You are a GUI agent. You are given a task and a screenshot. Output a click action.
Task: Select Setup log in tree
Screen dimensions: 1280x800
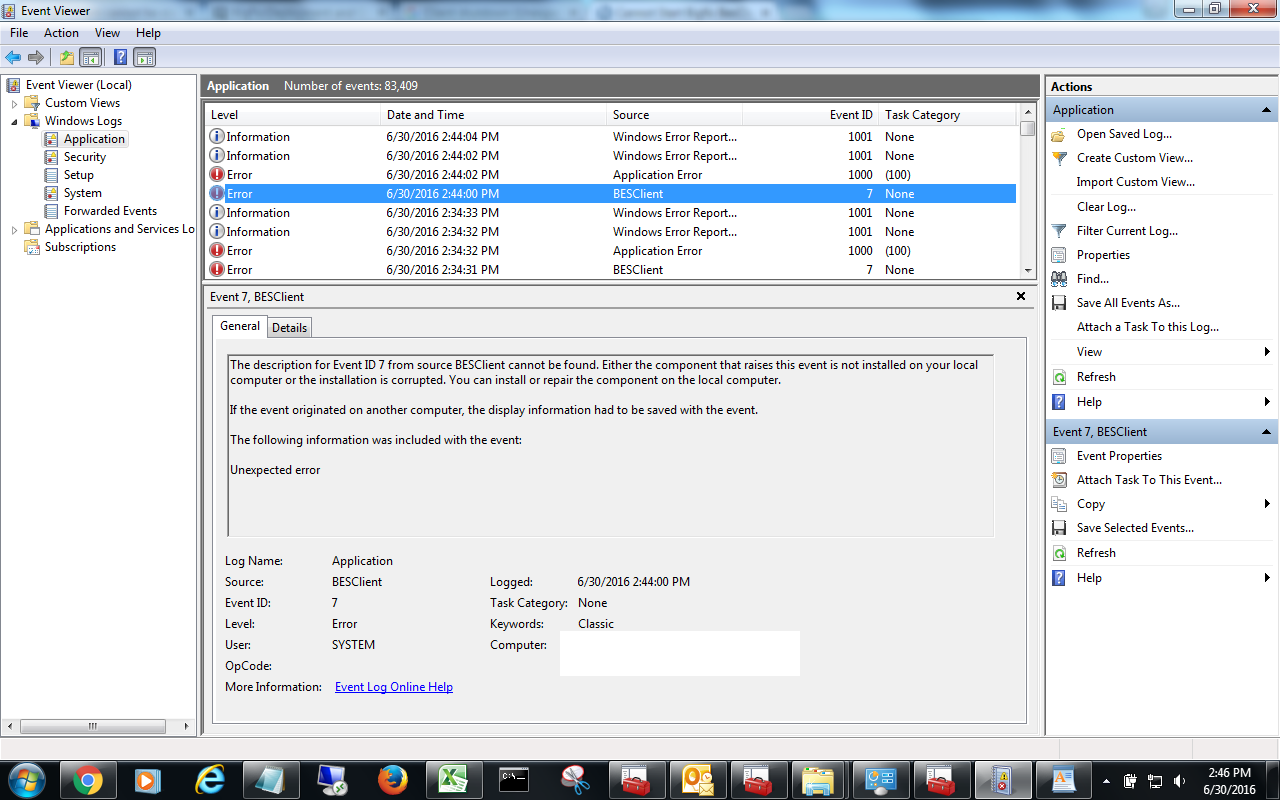79,175
